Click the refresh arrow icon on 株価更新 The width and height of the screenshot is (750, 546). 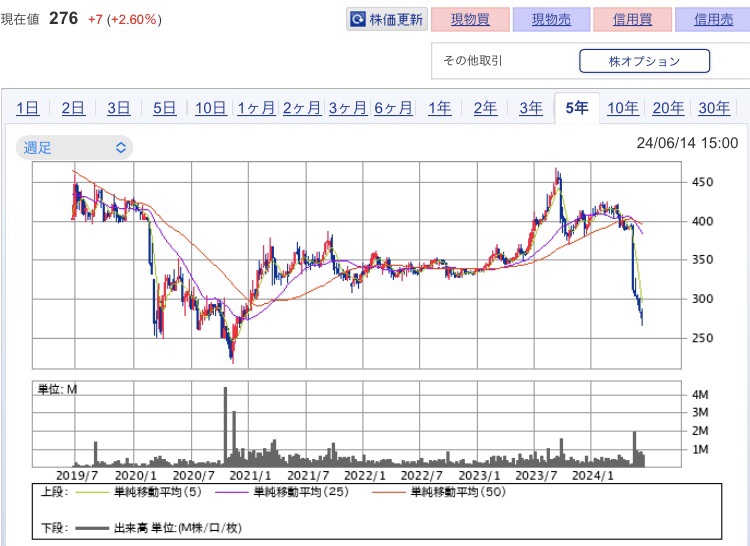[x=357, y=20]
